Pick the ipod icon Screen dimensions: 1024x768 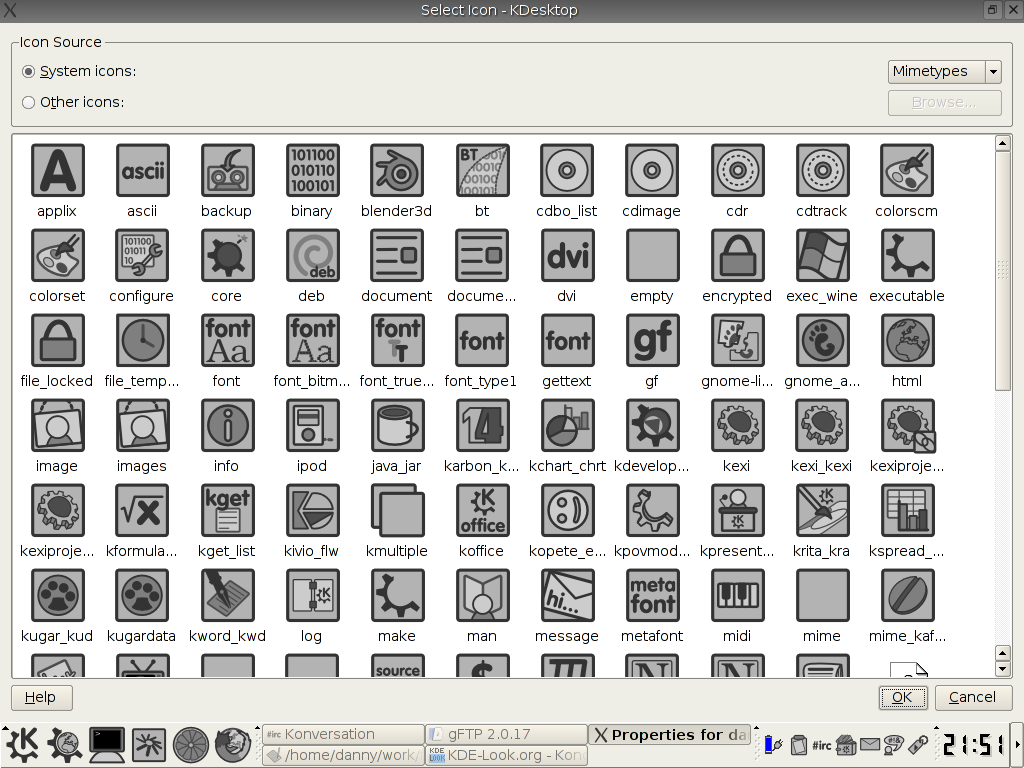[312, 425]
